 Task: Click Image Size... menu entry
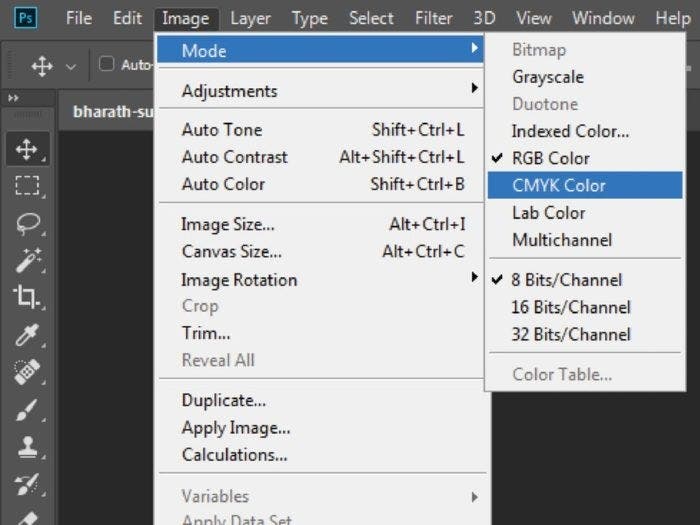[228, 225]
